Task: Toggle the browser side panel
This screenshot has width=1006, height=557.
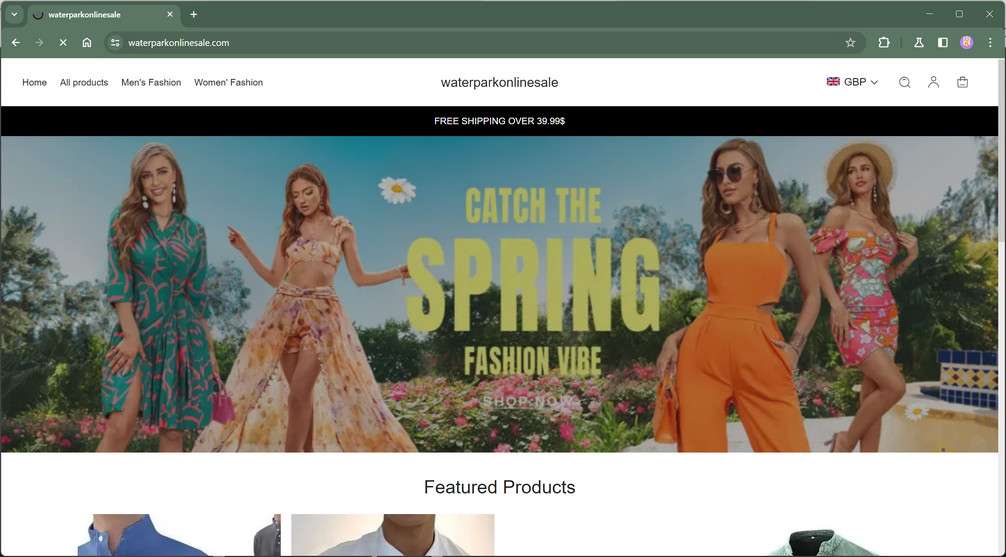Action: click(942, 42)
